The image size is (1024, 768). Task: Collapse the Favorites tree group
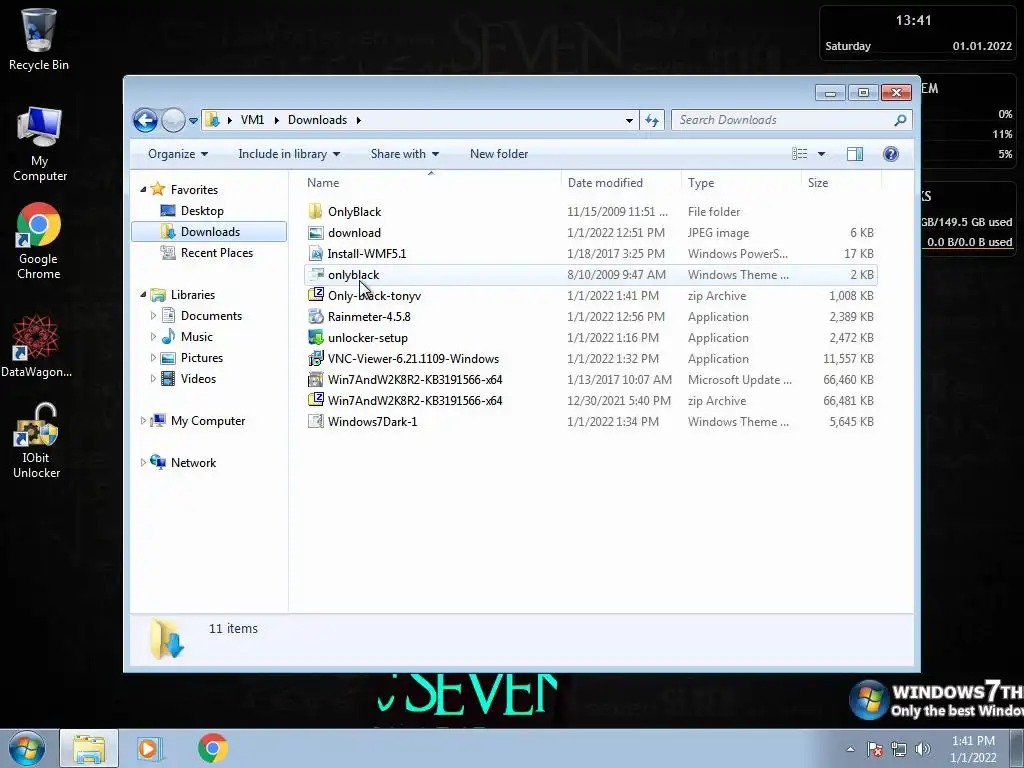pyautogui.click(x=143, y=189)
